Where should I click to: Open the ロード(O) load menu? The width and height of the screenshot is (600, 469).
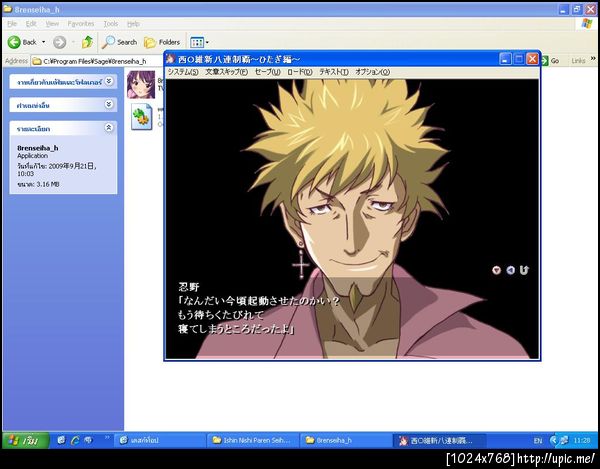click(x=300, y=72)
